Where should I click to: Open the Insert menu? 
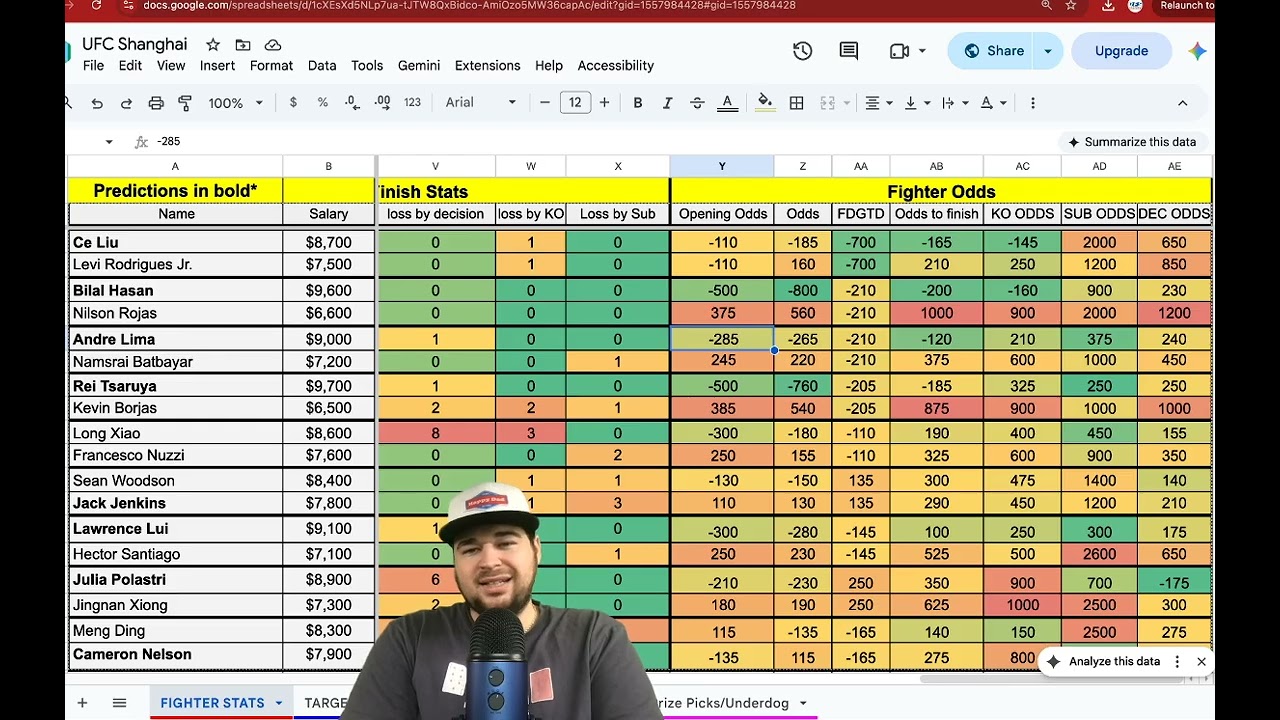tap(217, 66)
